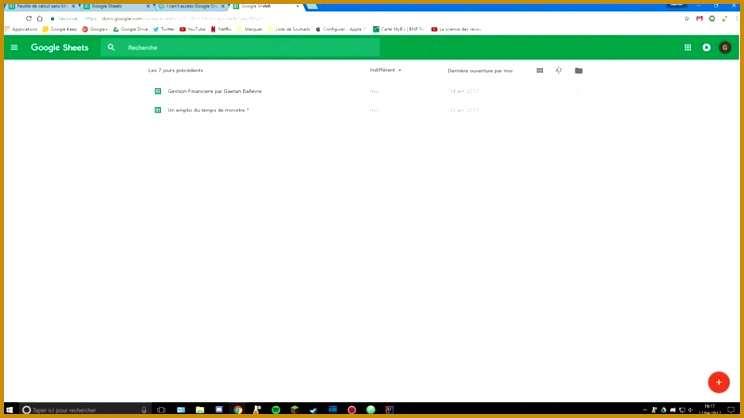Click the Les 7 jours précédents heading
The width and height of the screenshot is (744, 418).
point(176,70)
